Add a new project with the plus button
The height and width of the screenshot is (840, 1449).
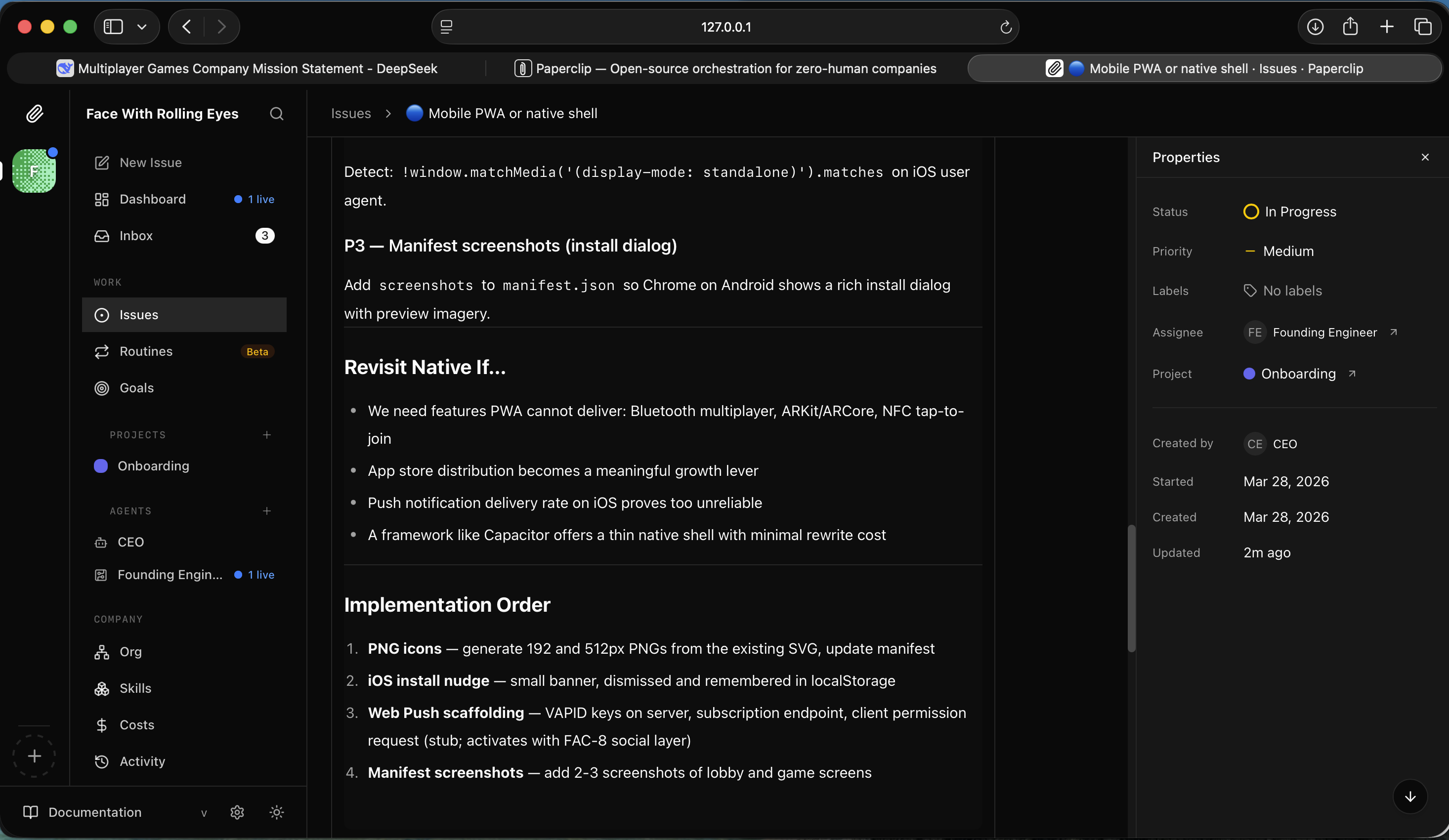coord(267,435)
